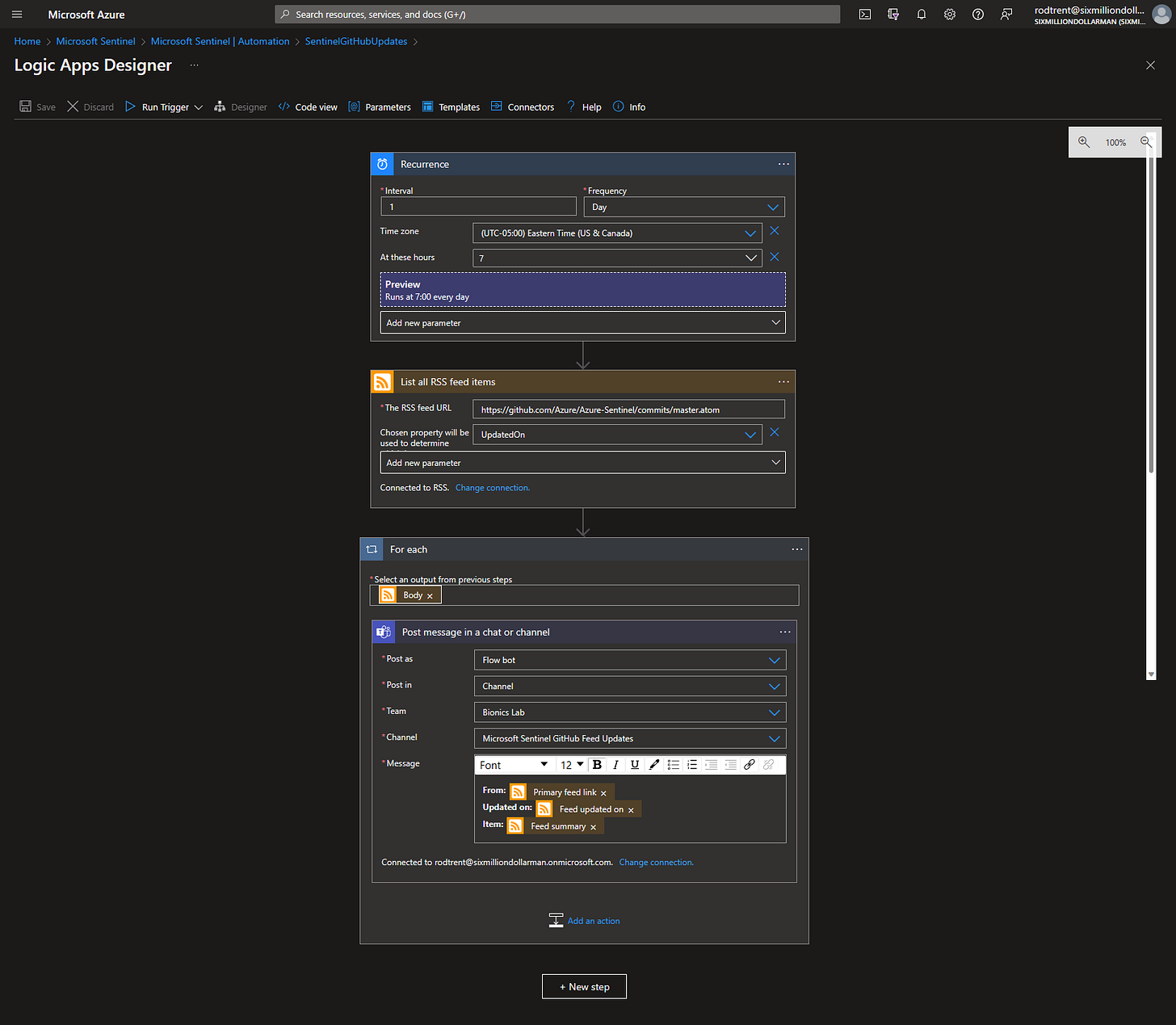This screenshot has height=1025, width=1176.
Task: Open Connectors from the toolbar
Action: click(523, 107)
